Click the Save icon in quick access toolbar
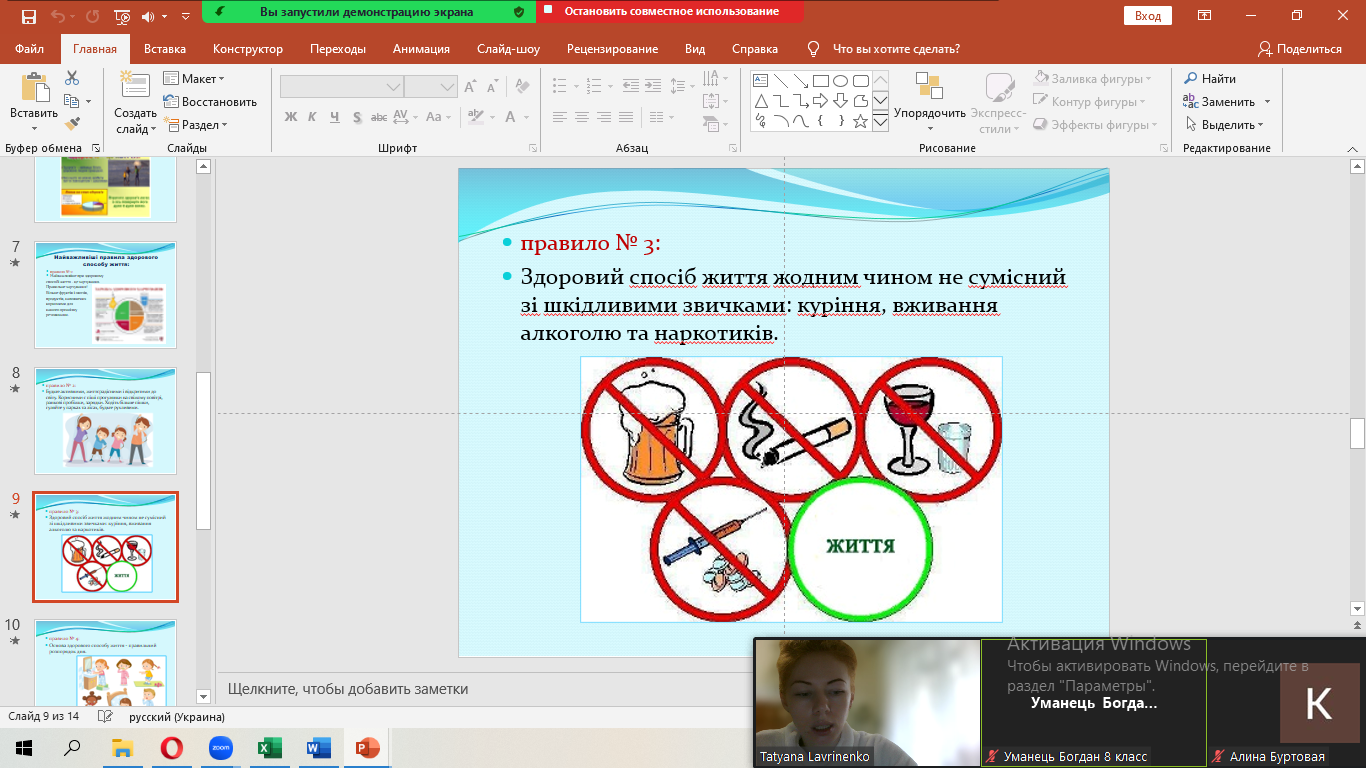The height and width of the screenshot is (768, 1366). click(x=28, y=16)
